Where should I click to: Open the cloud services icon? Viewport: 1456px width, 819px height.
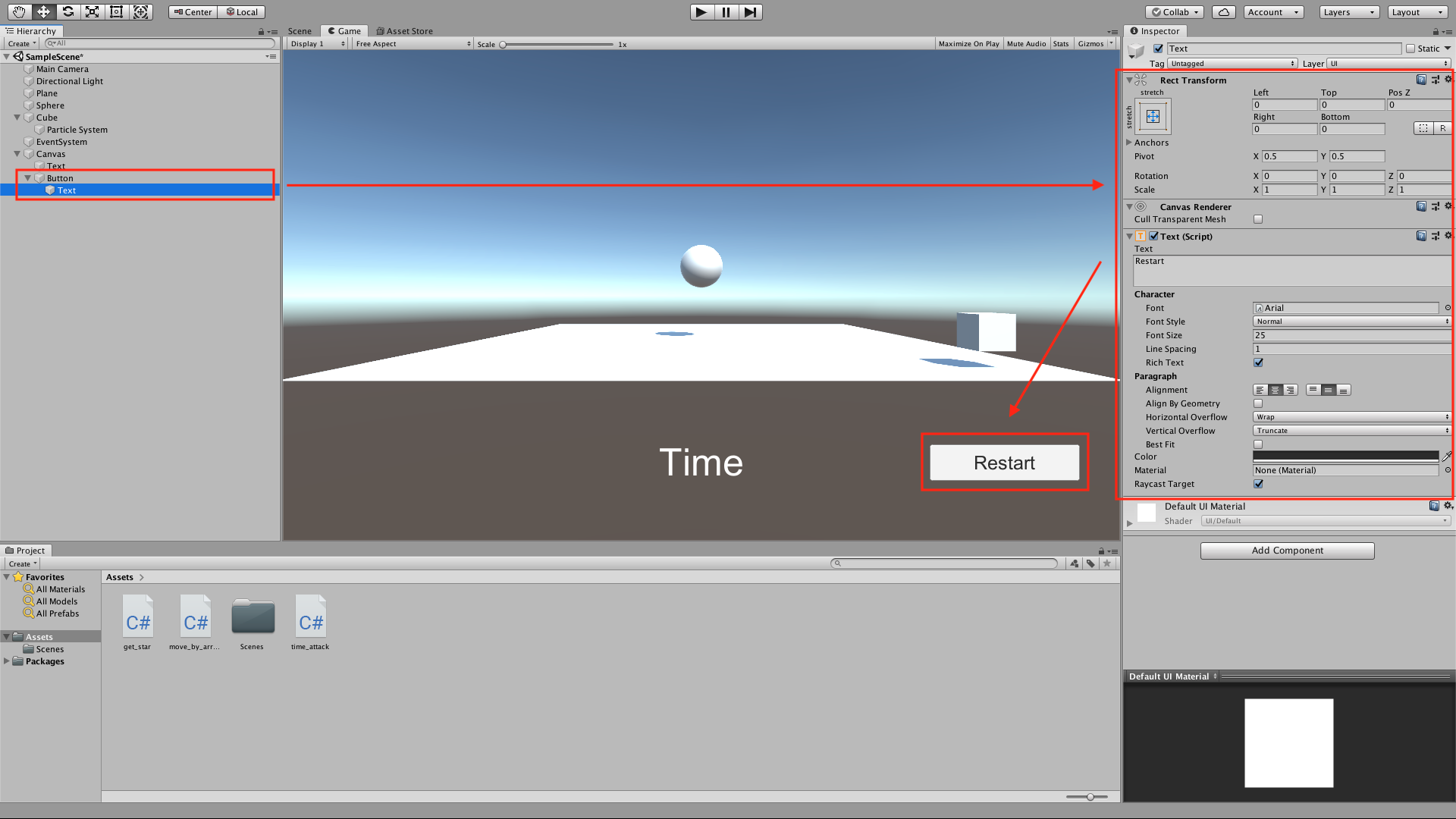1223,12
